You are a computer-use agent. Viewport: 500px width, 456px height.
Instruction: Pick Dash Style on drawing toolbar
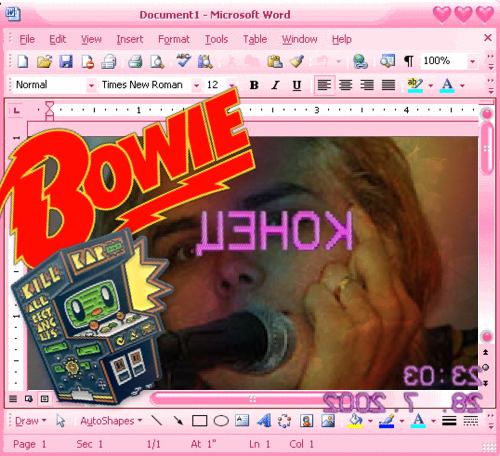tap(470, 421)
